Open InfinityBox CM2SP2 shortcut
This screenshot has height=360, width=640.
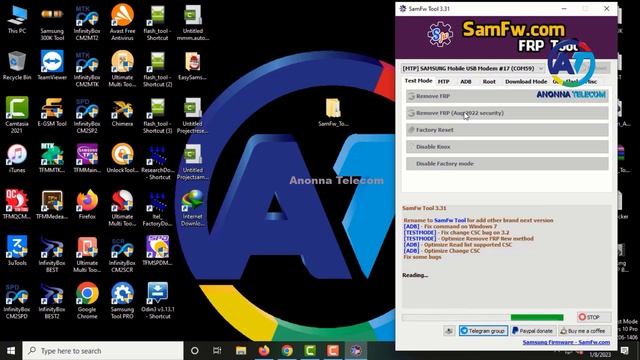(87, 115)
